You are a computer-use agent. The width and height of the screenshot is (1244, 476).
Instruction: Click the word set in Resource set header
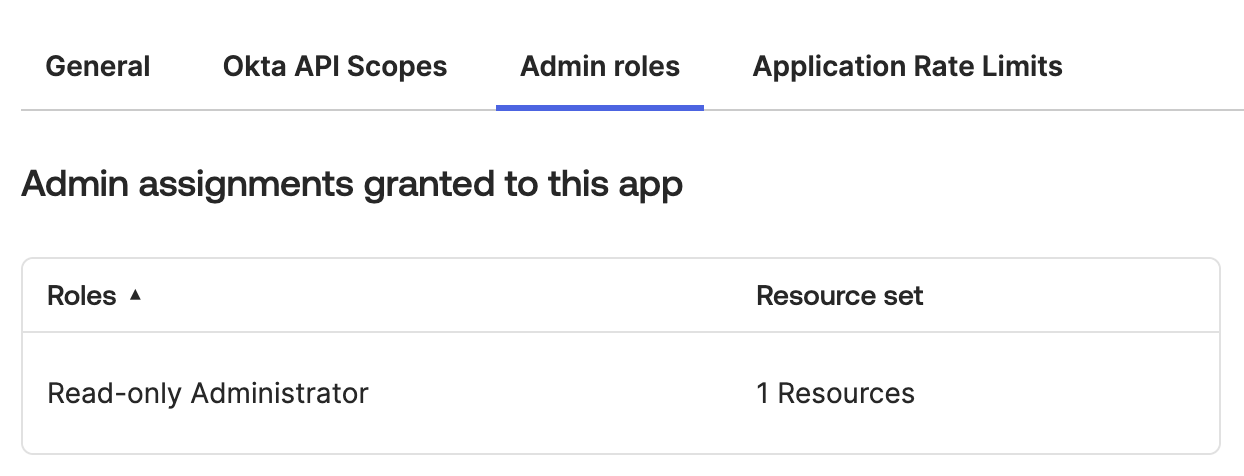(904, 296)
